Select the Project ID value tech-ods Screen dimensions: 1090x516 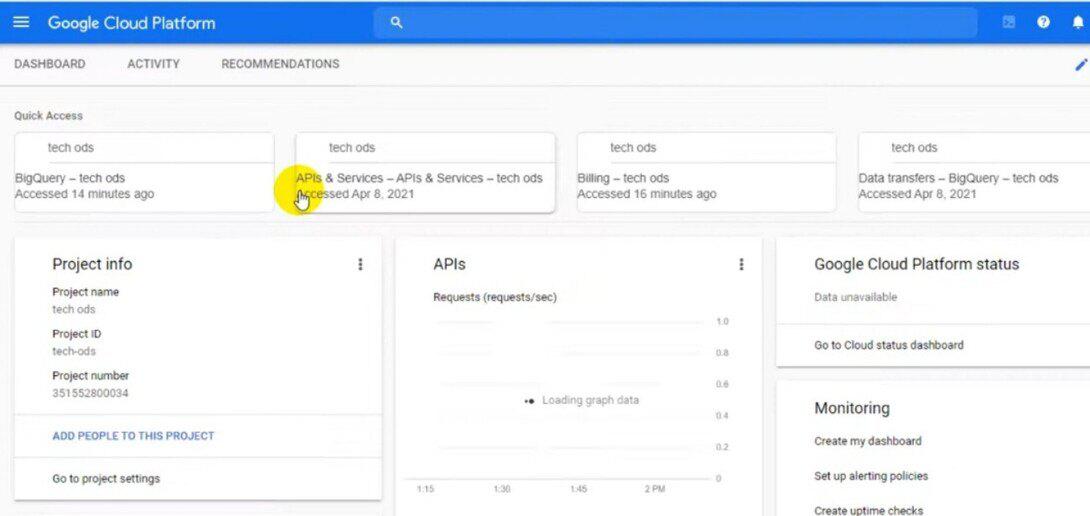pos(74,351)
